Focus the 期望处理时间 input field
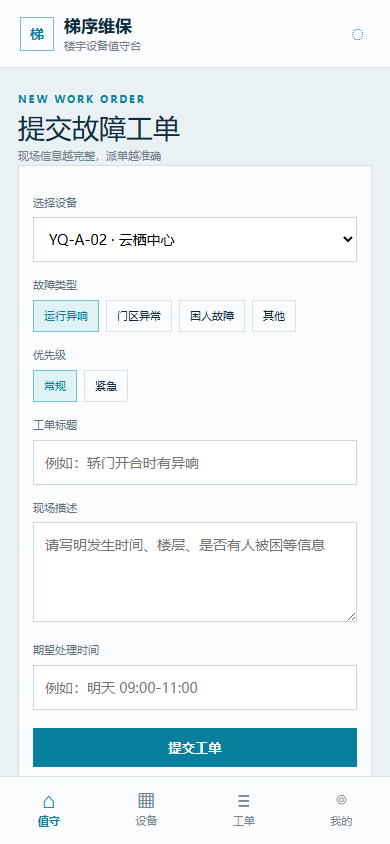Image resolution: width=390 pixels, height=844 pixels. pos(195,687)
